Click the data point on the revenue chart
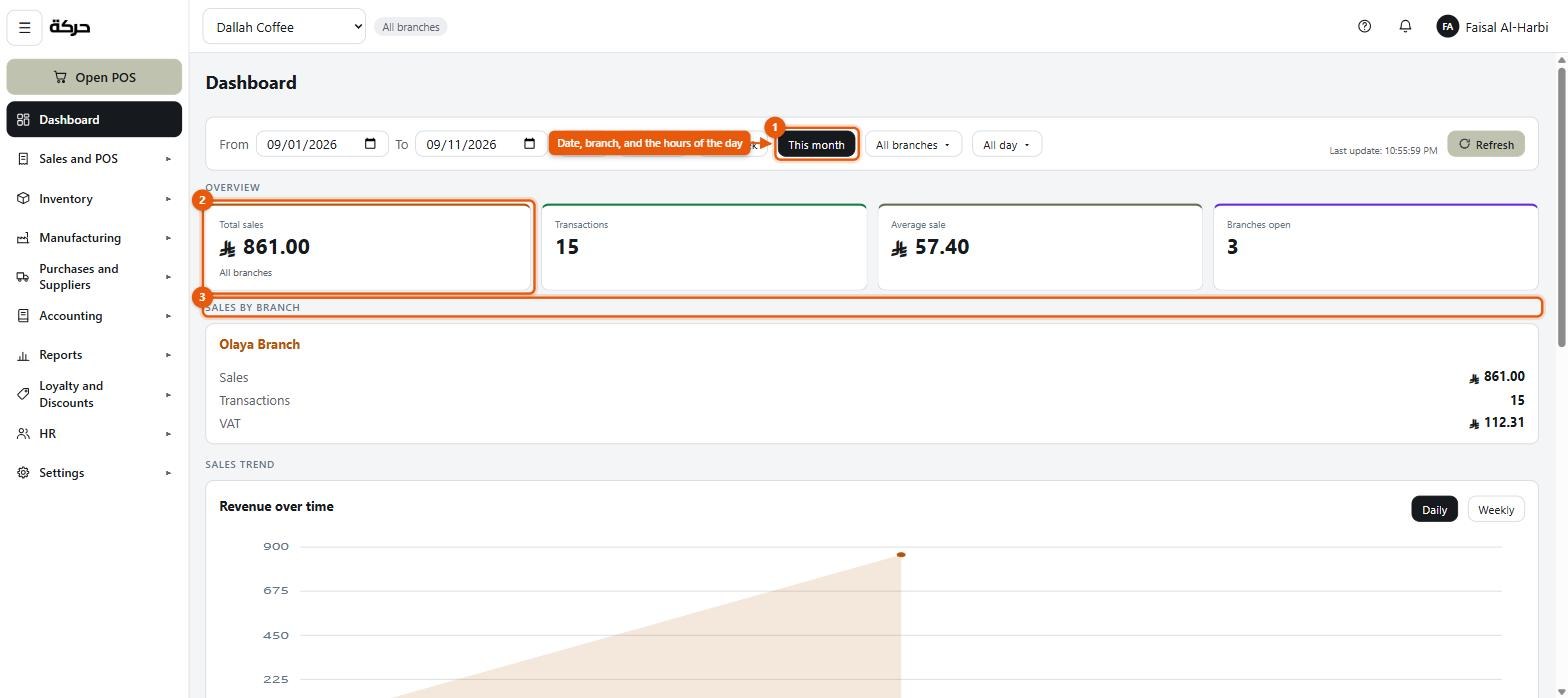Image resolution: width=1568 pixels, height=698 pixels. 901,555
